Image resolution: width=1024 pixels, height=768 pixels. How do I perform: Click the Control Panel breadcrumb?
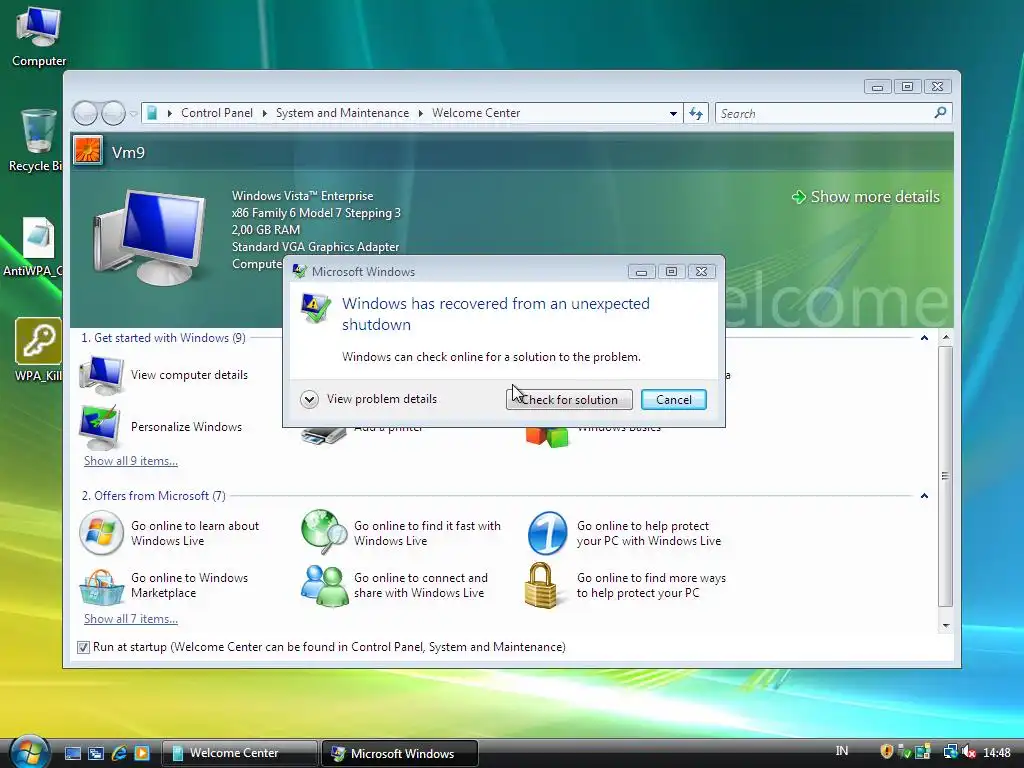click(x=217, y=113)
